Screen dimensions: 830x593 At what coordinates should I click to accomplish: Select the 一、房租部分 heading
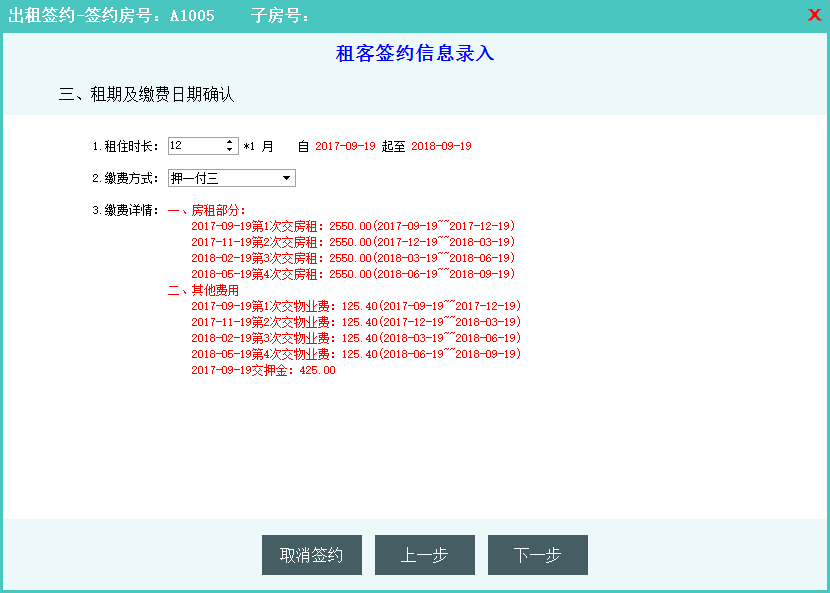(x=206, y=210)
